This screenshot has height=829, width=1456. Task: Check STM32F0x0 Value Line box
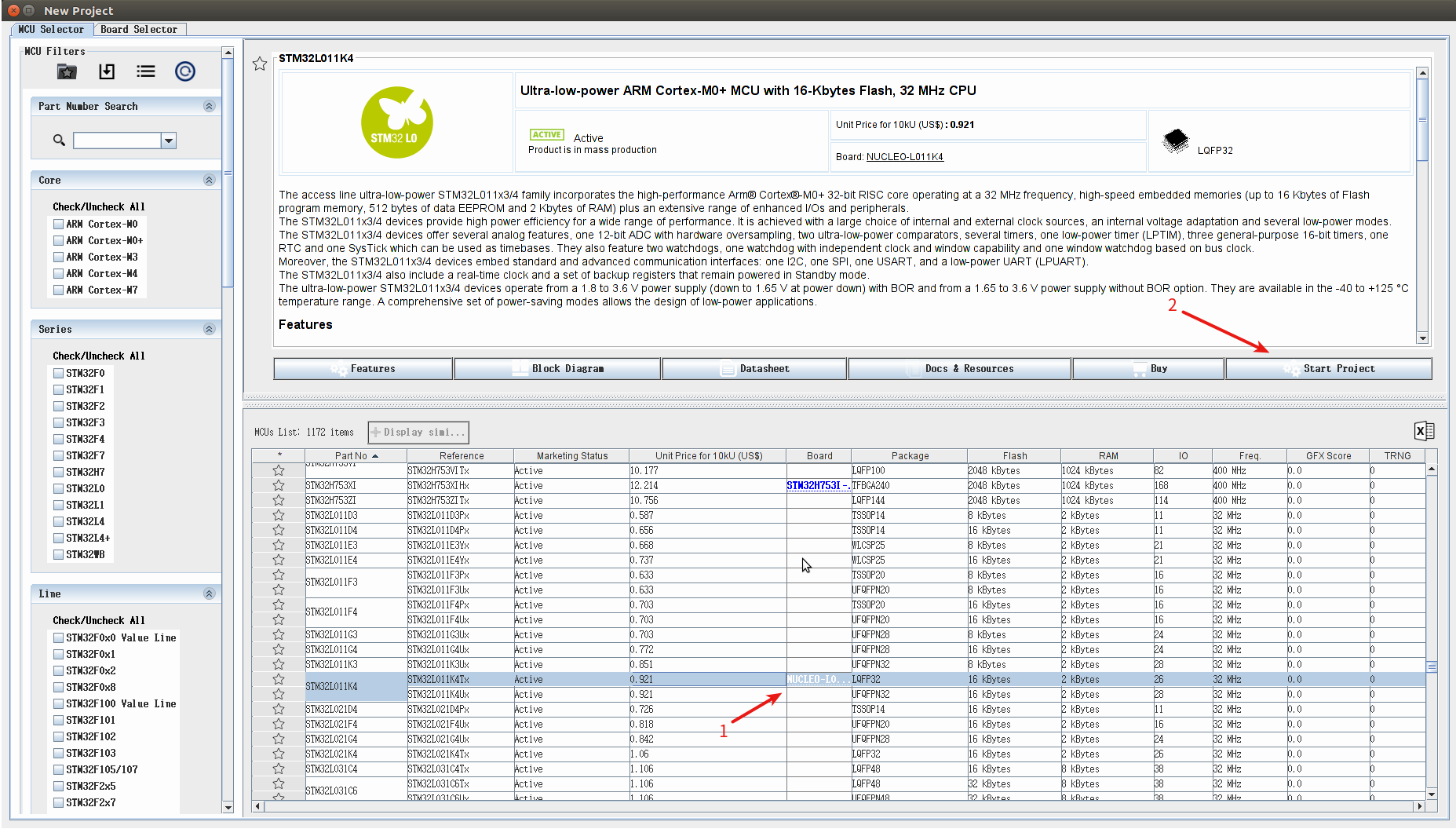[58, 637]
